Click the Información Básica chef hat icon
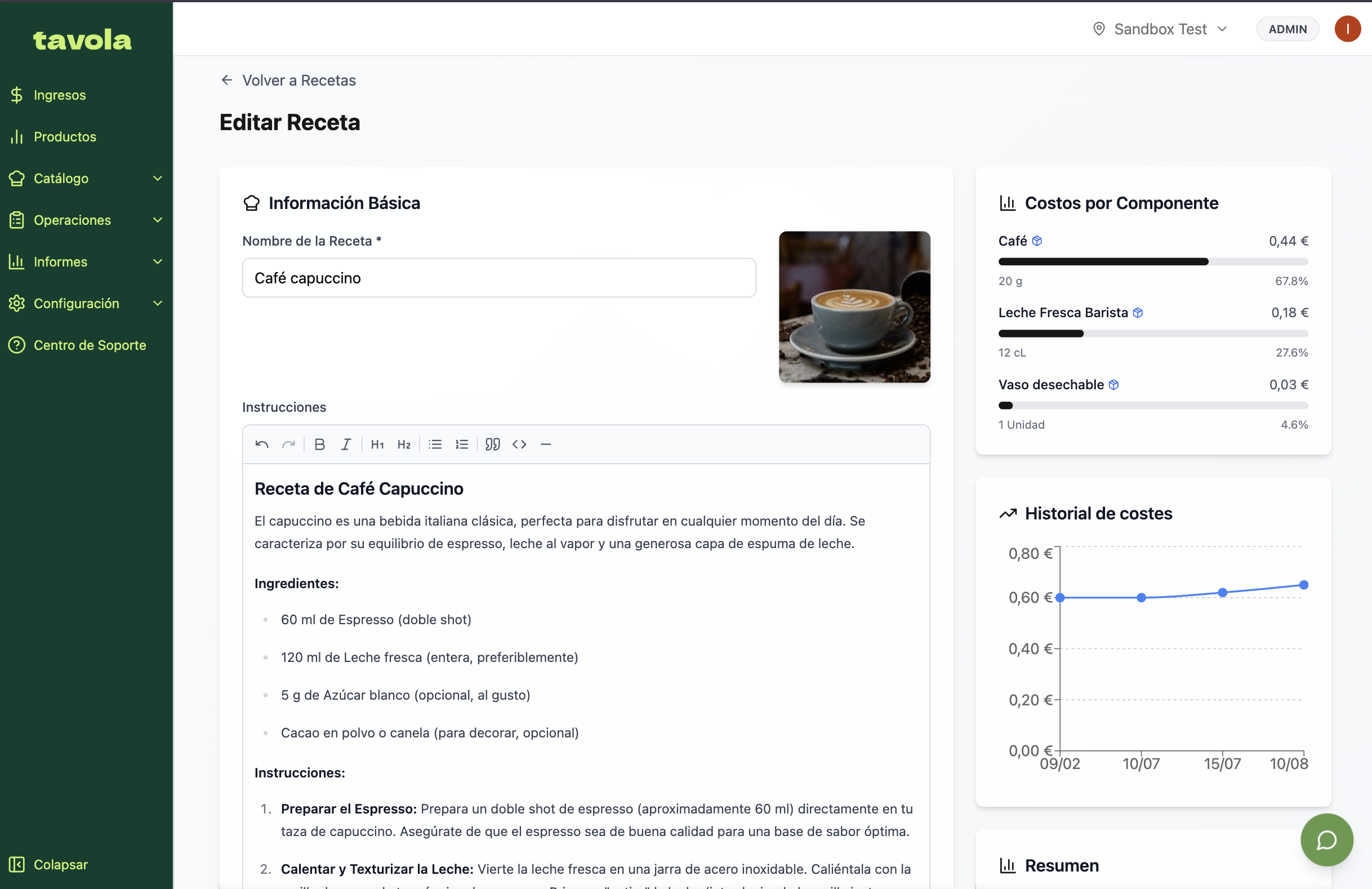Screen dimensions: 1372x889 point(251,203)
